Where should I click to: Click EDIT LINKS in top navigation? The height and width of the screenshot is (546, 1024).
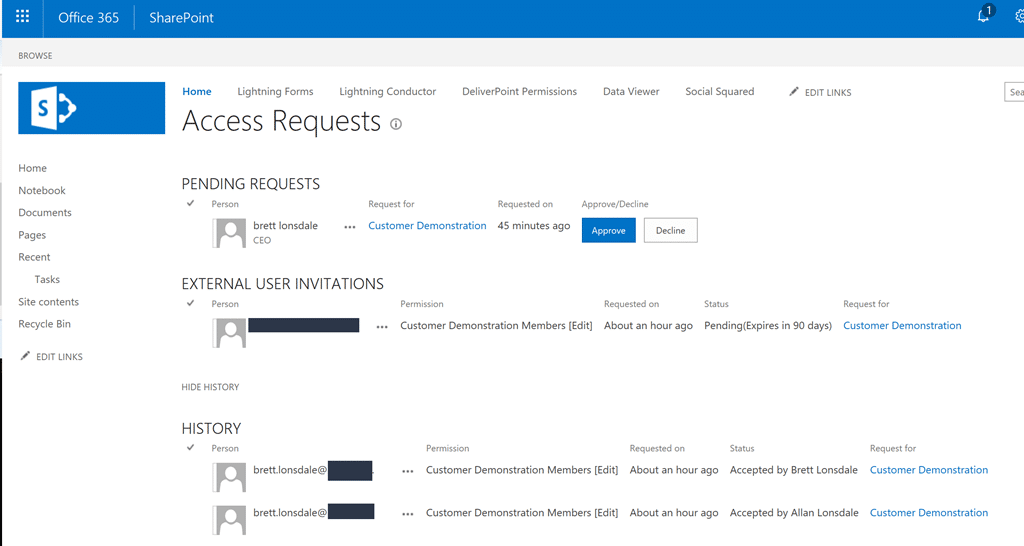point(827,92)
